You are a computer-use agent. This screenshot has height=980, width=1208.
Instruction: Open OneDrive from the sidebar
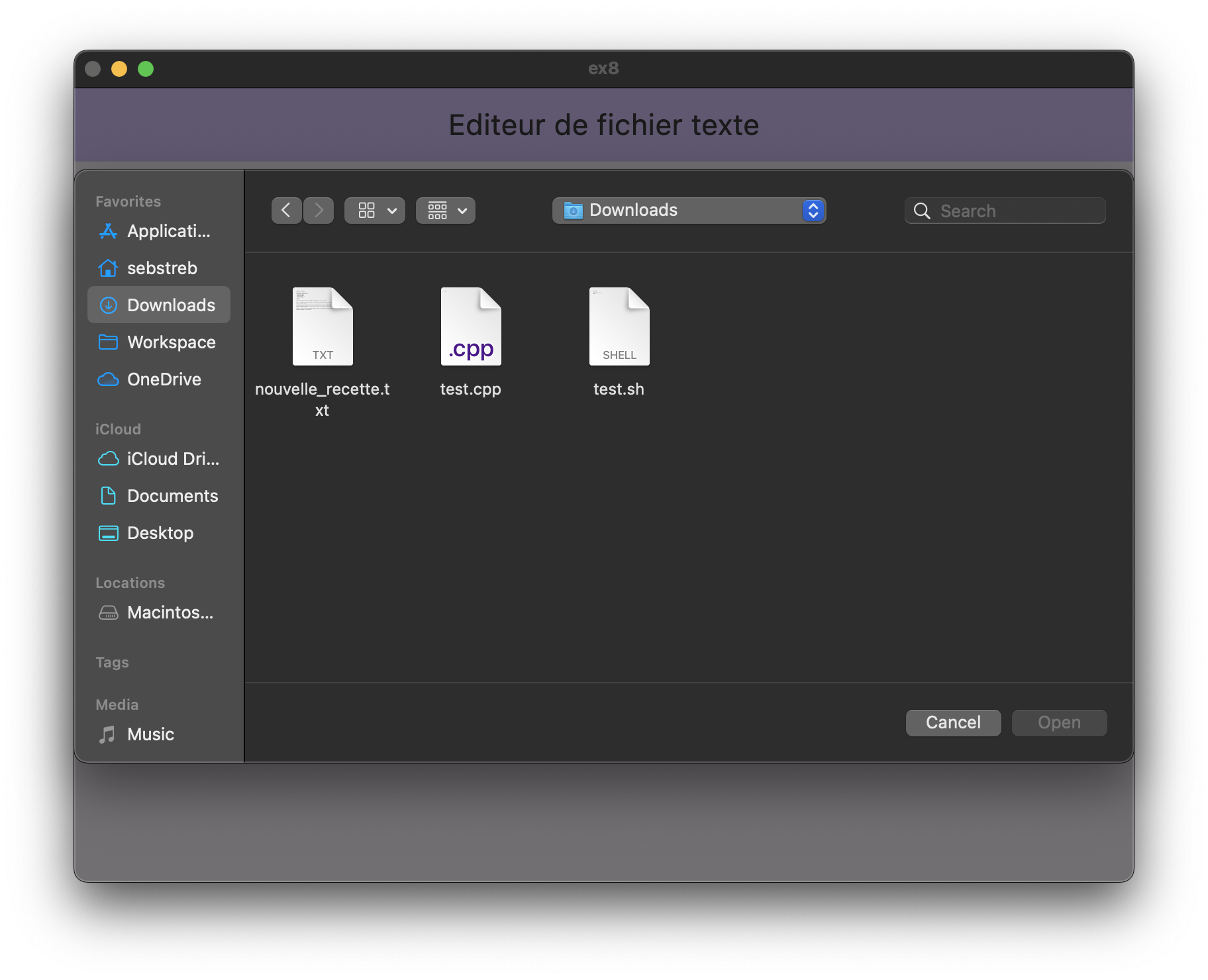tap(159, 379)
